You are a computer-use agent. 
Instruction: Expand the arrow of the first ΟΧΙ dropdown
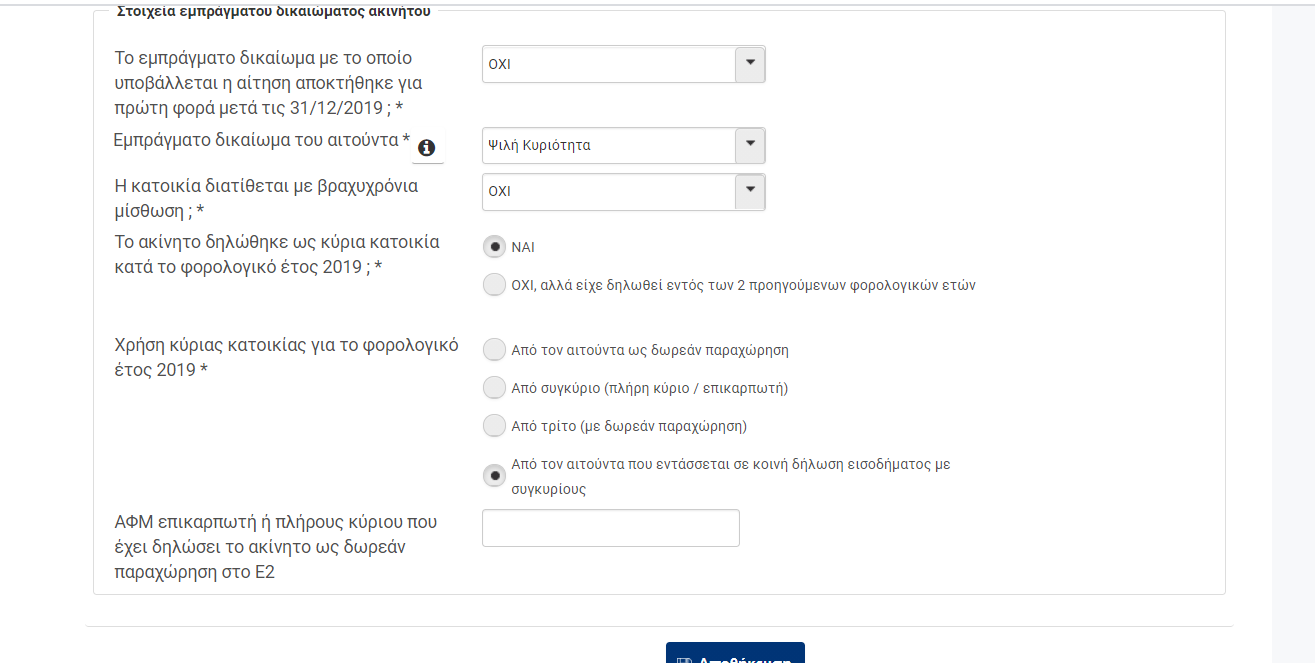[750, 64]
